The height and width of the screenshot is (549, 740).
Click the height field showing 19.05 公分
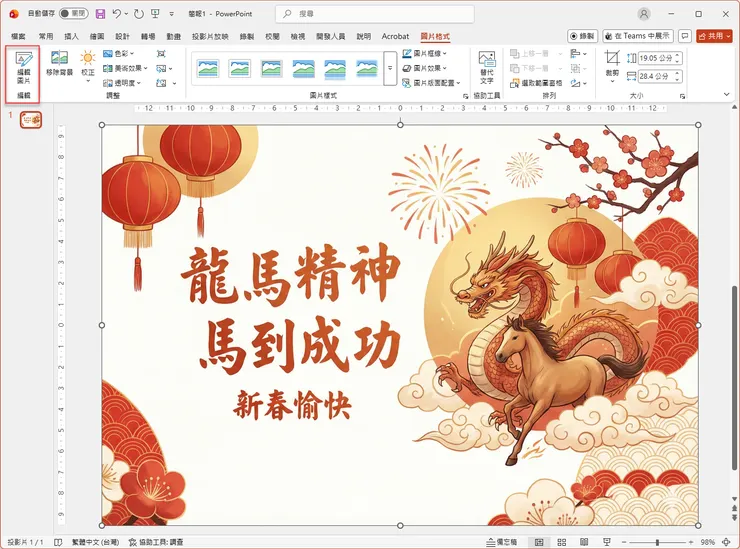655,58
